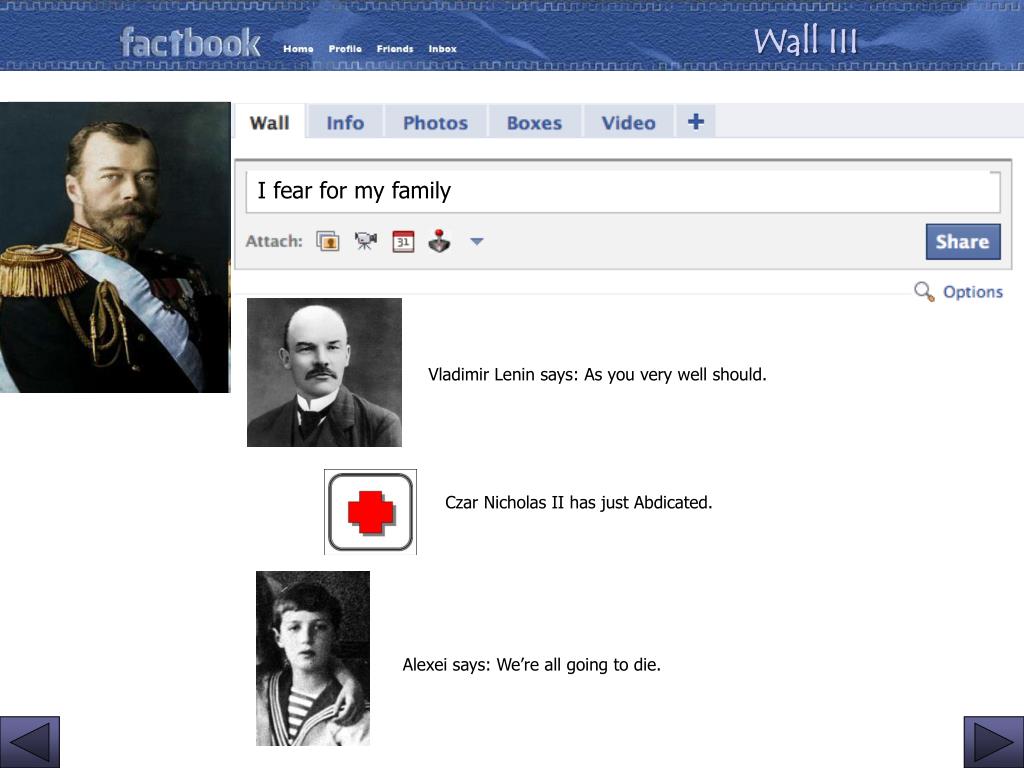Click the red cross abdication icon
This screenshot has height=768, width=1024.
pos(370,512)
